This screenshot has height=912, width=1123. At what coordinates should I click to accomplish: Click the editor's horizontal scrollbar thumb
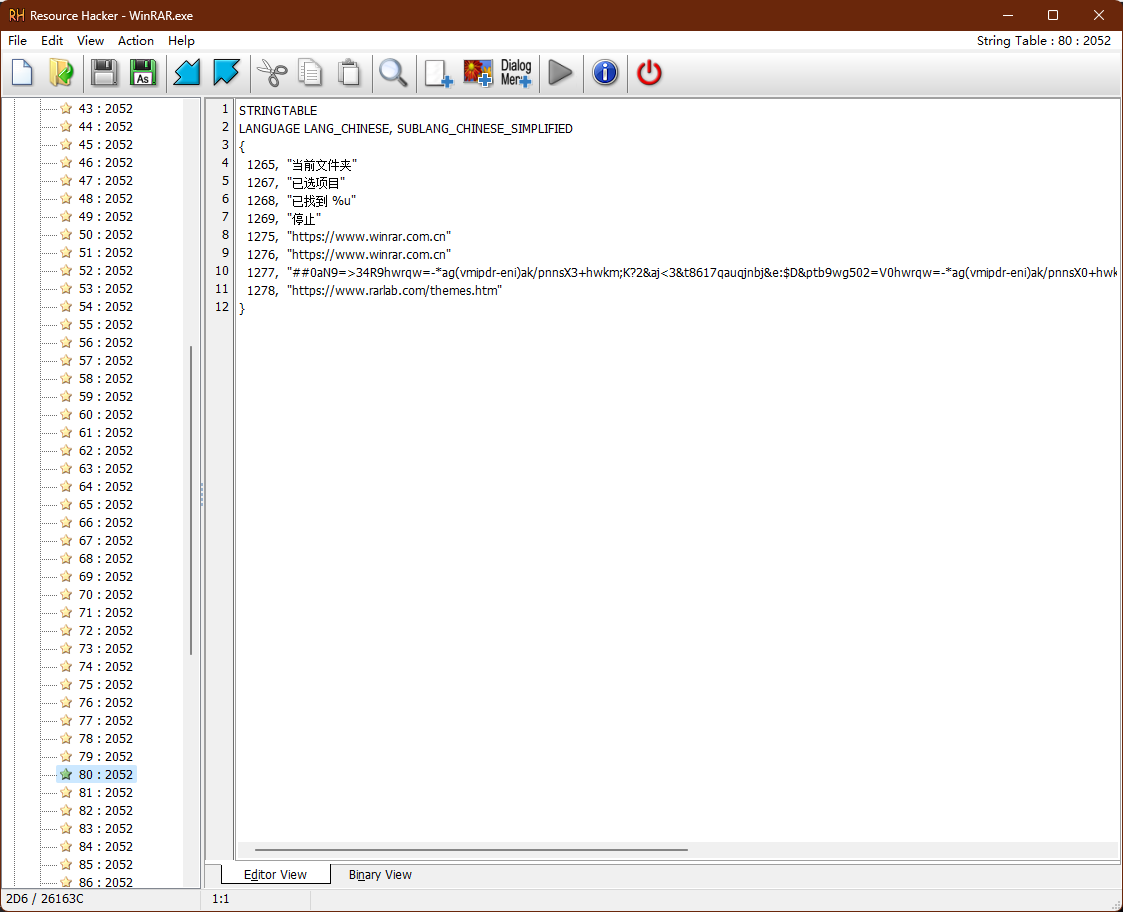pyautogui.click(x=471, y=850)
